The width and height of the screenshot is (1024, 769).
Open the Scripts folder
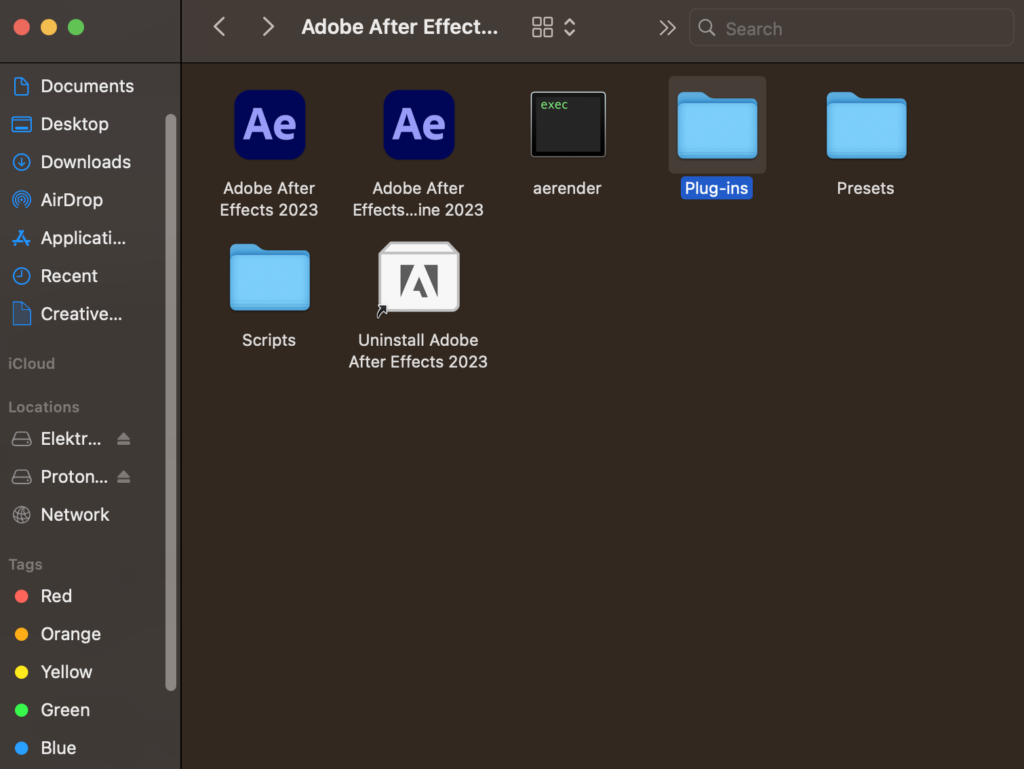pyautogui.click(x=269, y=277)
